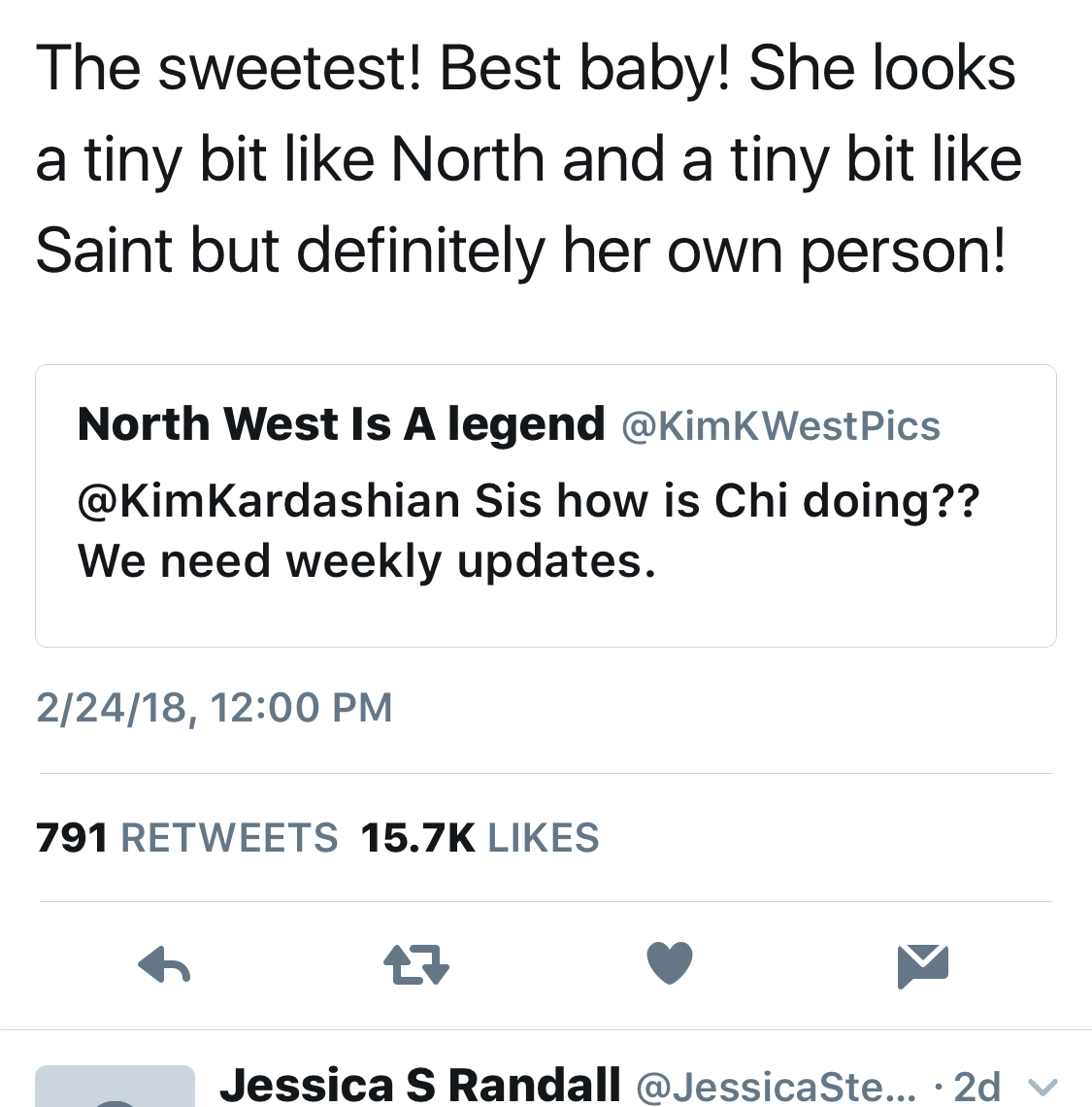Click the reply arrow icon
This screenshot has width=1092, height=1107.
[164, 965]
